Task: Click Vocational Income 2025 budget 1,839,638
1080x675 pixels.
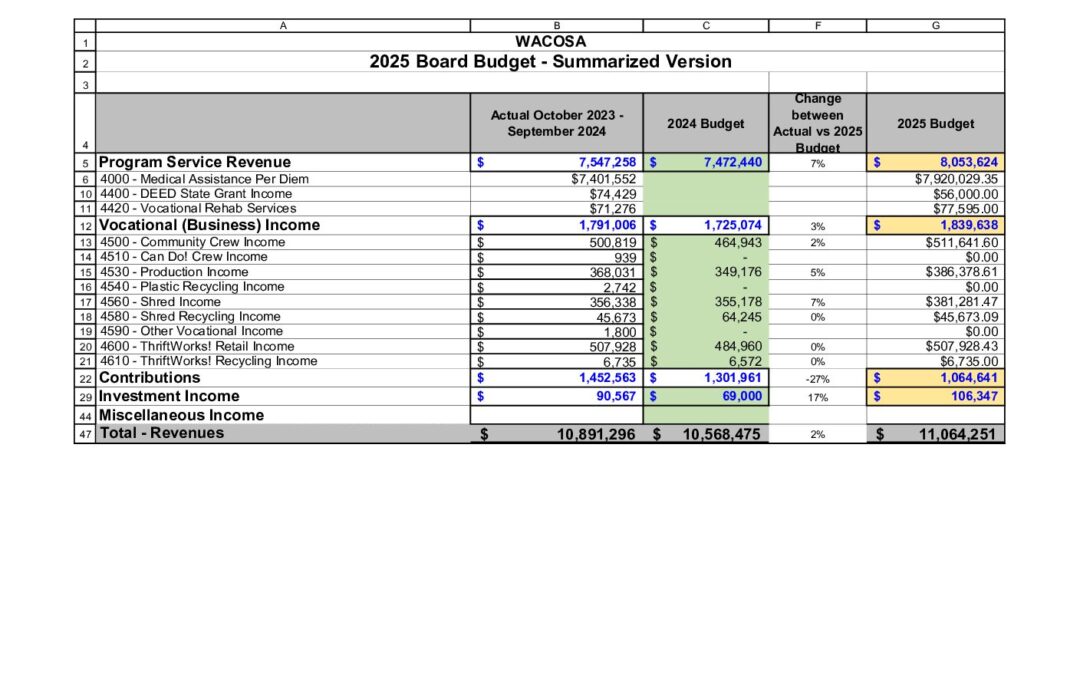Action: pos(935,225)
